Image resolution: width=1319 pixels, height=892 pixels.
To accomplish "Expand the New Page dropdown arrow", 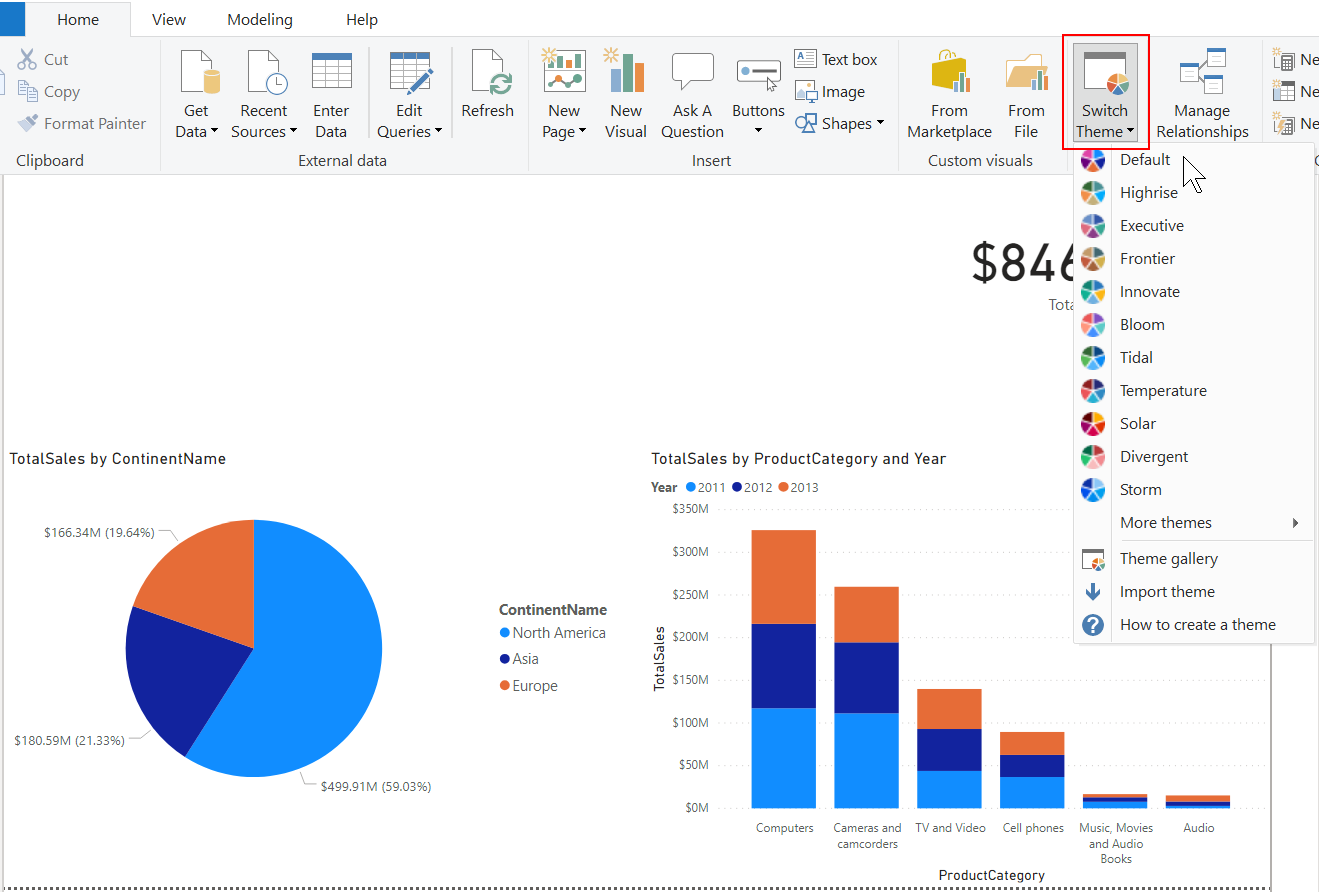I will [582, 132].
